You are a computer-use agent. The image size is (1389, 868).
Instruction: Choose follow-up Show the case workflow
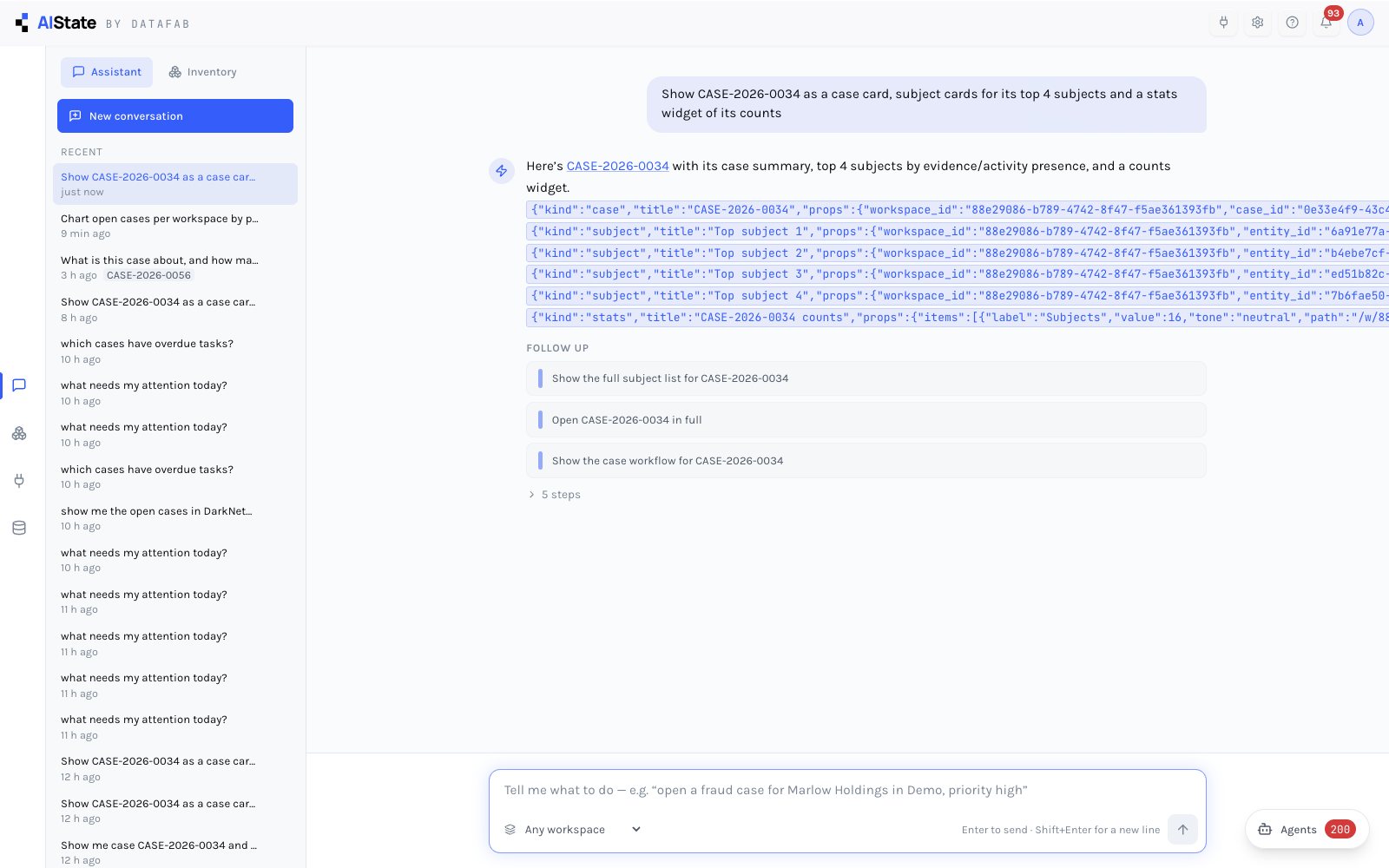(866, 461)
